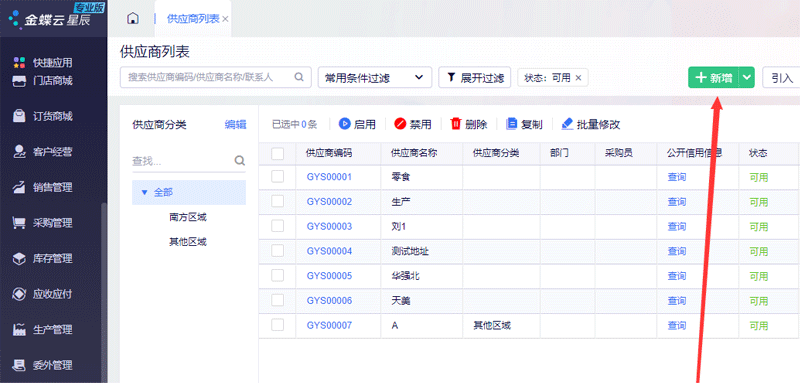Click the 删除 trash toolbar icon
Screen dimensions: 800x383
pos(456,123)
